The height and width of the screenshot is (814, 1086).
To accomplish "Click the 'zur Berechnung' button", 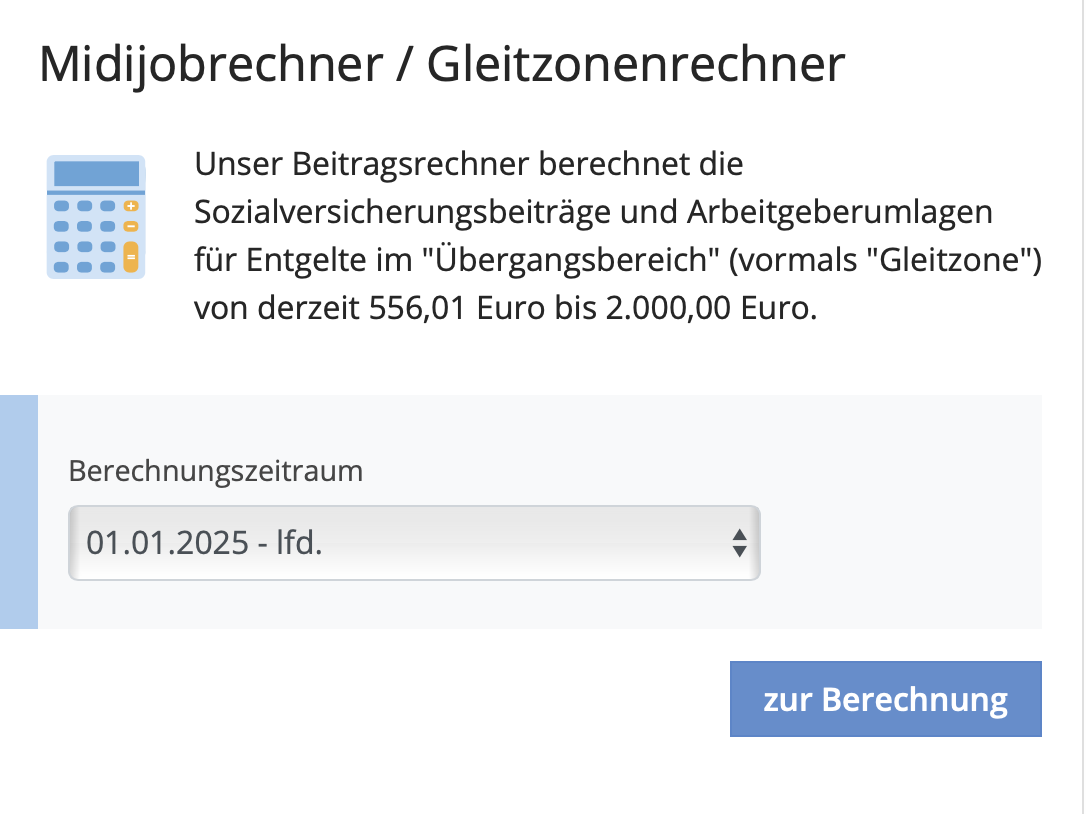I will pyautogui.click(x=886, y=699).
